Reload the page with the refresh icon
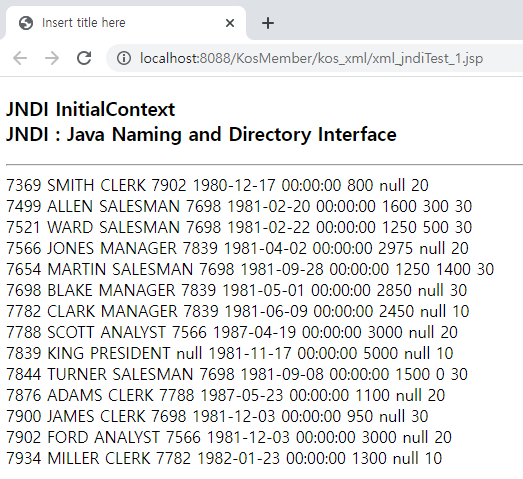Image resolution: width=523 pixels, height=479 pixels. (x=84, y=58)
